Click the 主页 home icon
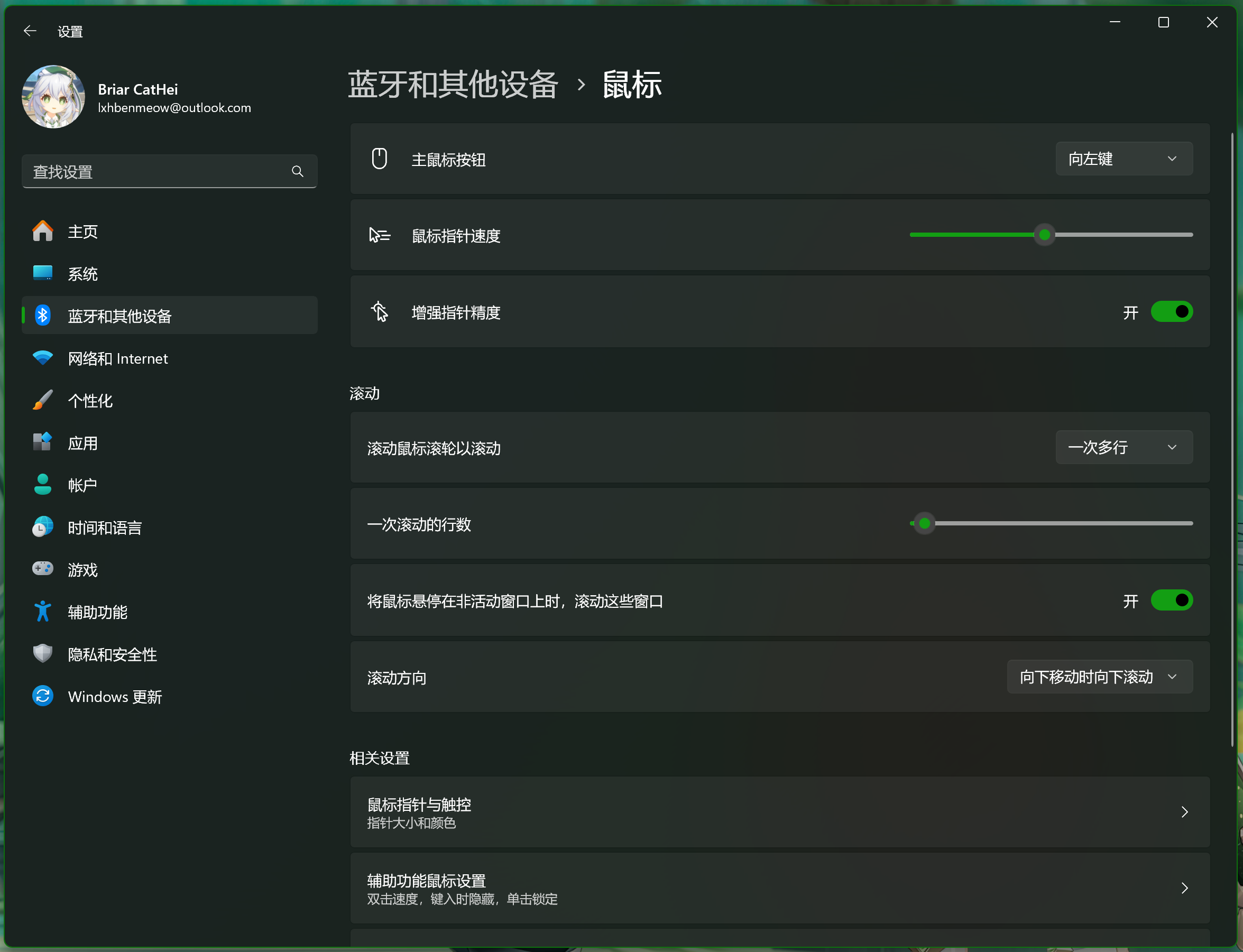Image resolution: width=1243 pixels, height=952 pixels. 42,231
